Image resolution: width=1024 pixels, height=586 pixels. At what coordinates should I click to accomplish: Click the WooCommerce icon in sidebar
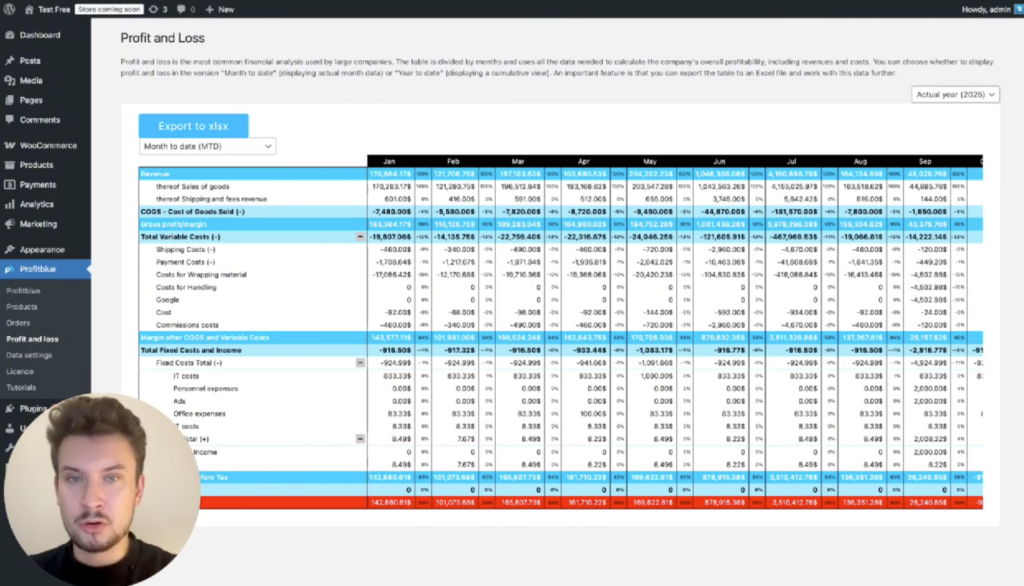point(10,146)
